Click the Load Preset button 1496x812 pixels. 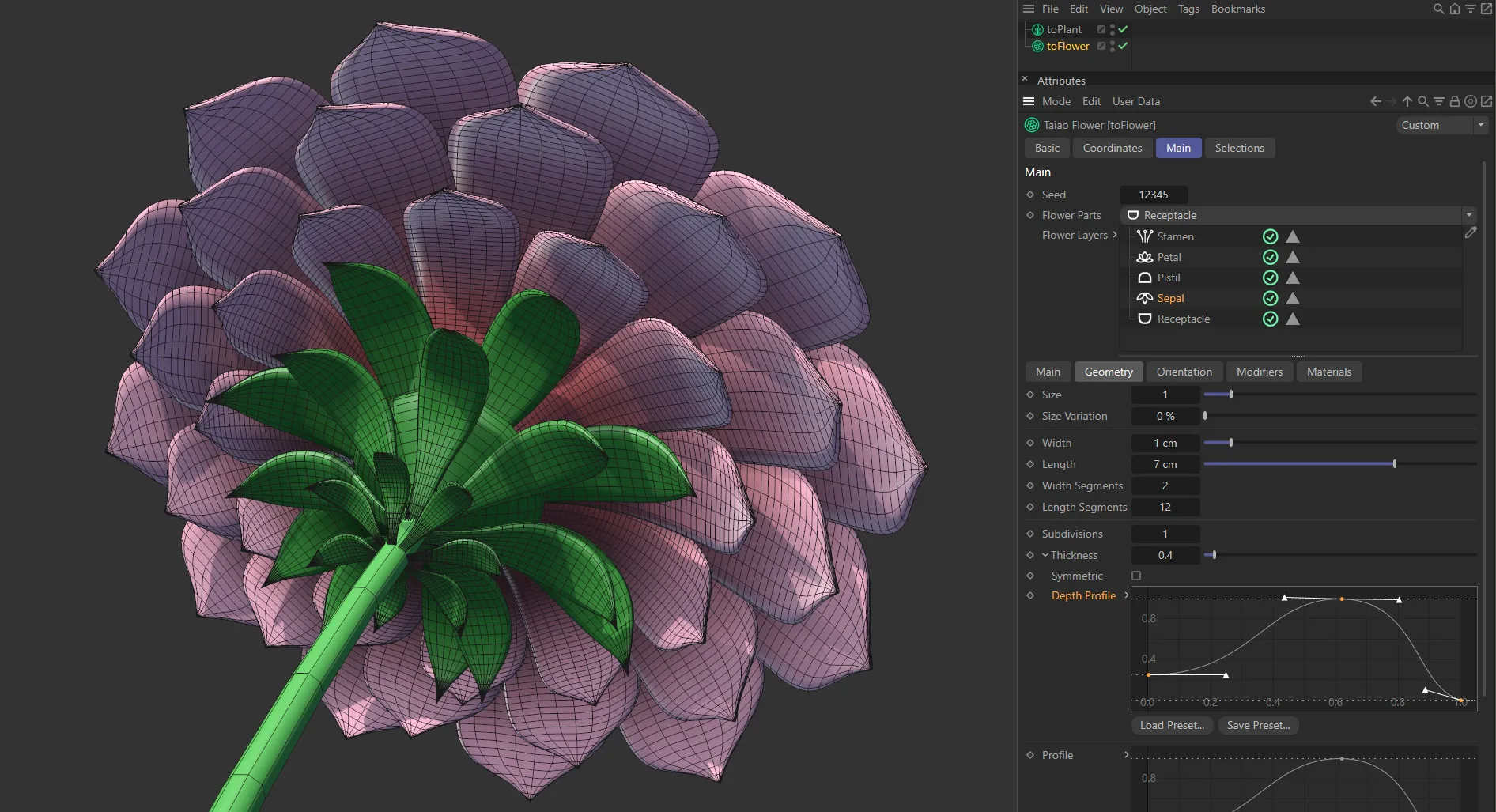pos(1171,725)
